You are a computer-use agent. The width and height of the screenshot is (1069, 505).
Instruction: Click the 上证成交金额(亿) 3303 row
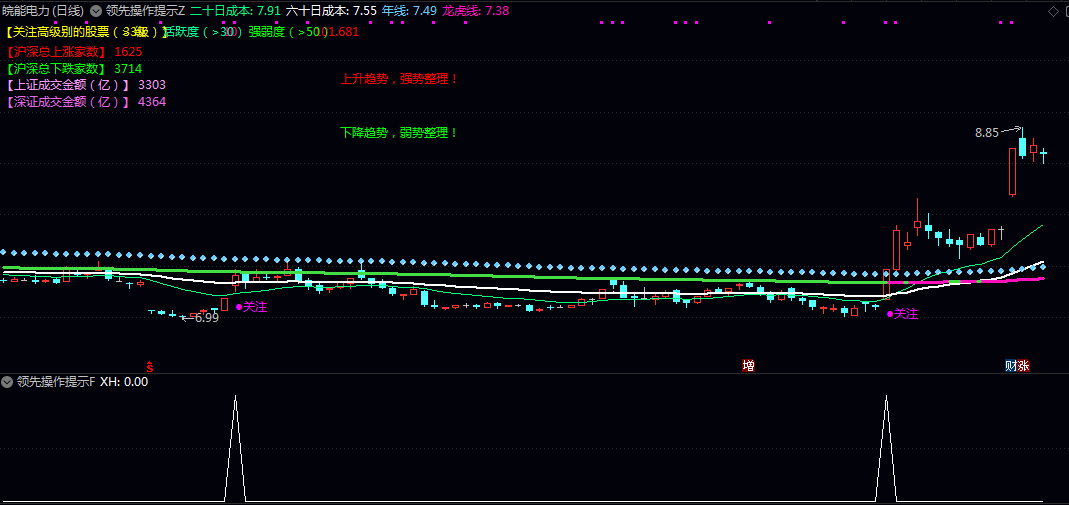[x=85, y=85]
